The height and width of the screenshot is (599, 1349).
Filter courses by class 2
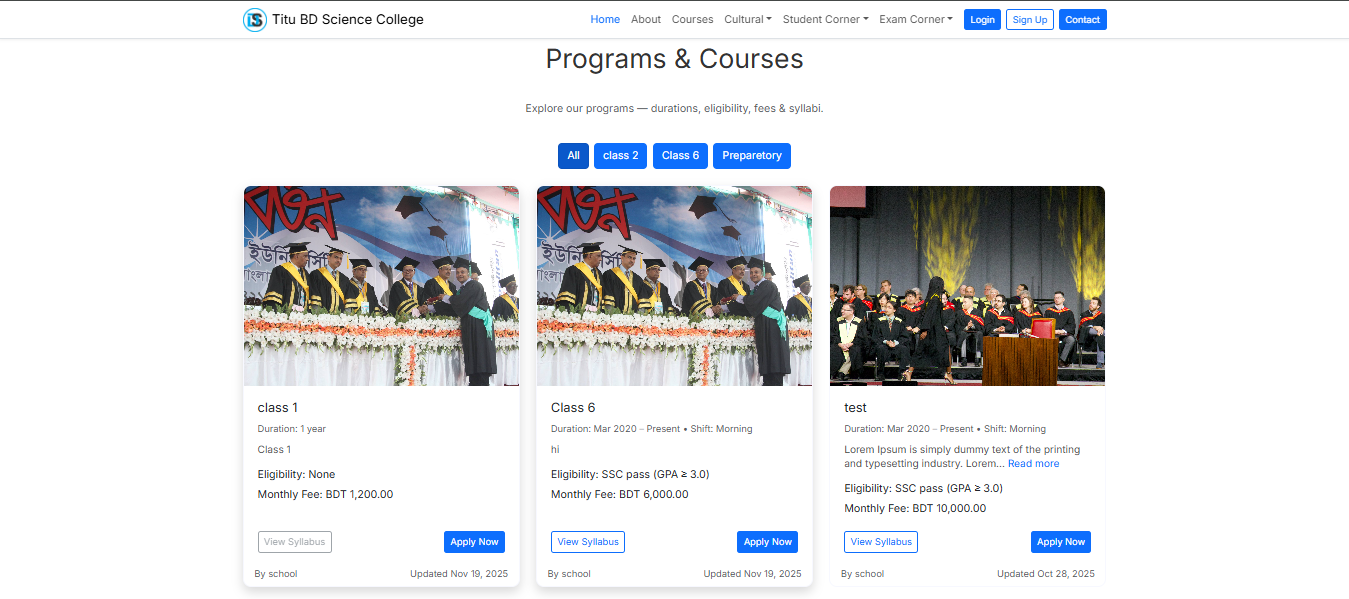click(x=621, y=156)
